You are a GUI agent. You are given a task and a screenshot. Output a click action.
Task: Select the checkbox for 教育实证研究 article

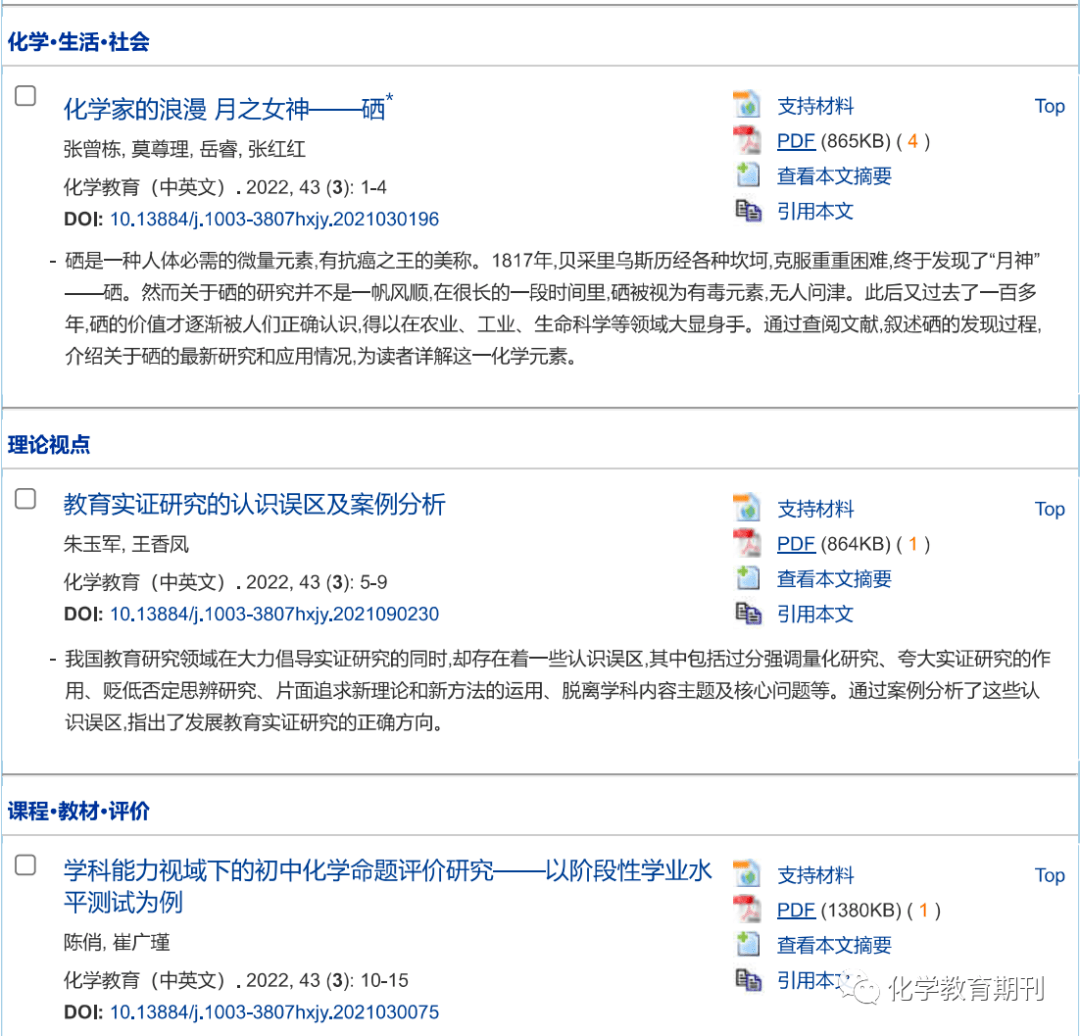tap(25, 498)
